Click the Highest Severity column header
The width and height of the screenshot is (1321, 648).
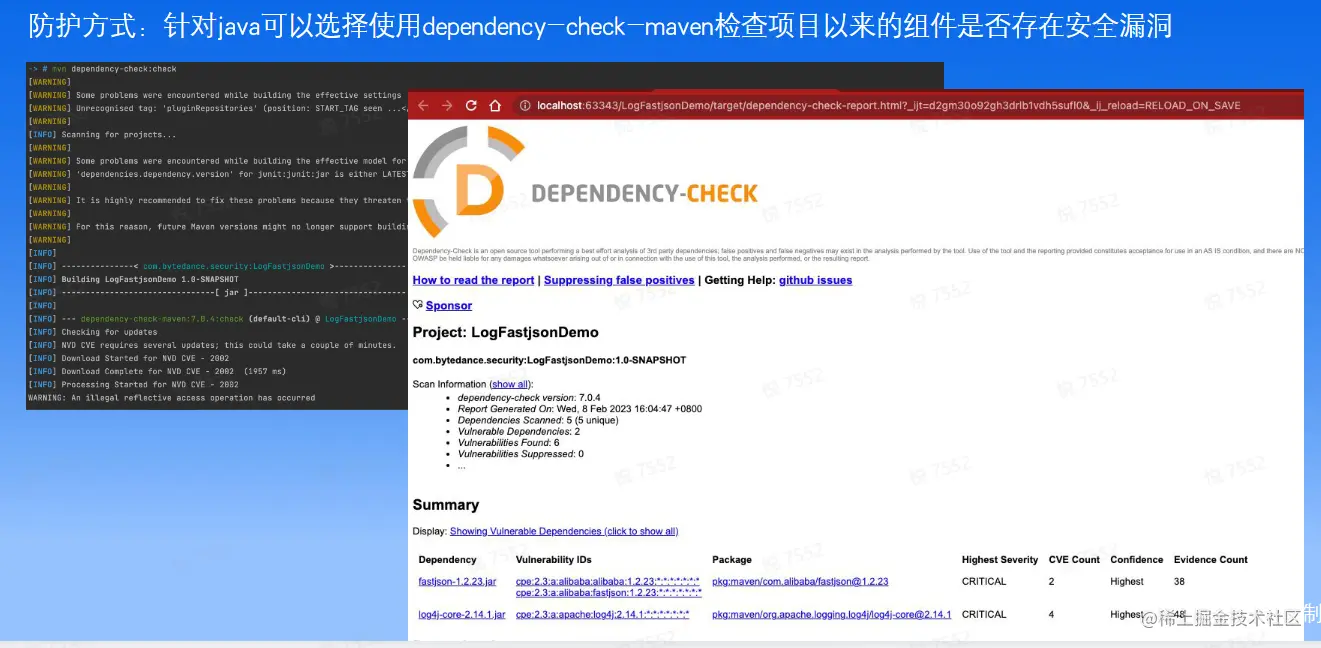pos(1000,560)
